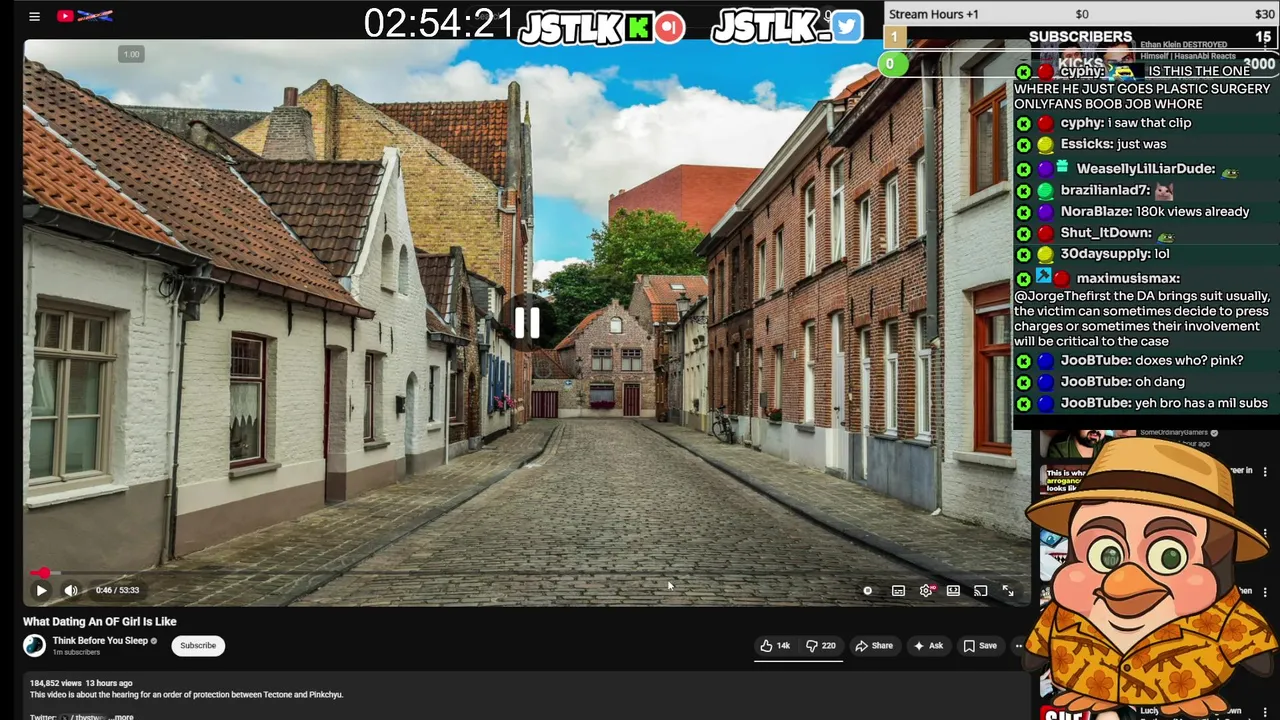Click chat message 'i saw that clip'
Screen dimensions: 1280x720
pyautogui.click(x=1148, y=123)
